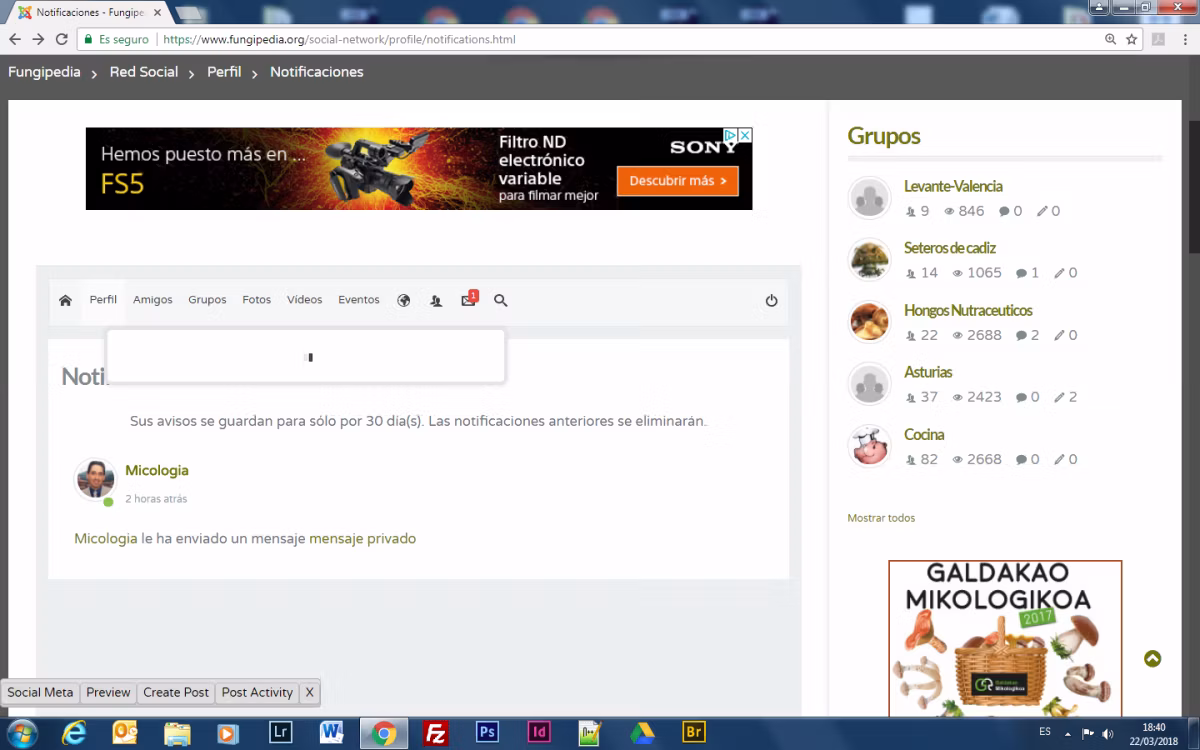The height and width of the screenshot is (750, 1200).
Task: Open the Asturias group
Action: [x=928, y=372]
